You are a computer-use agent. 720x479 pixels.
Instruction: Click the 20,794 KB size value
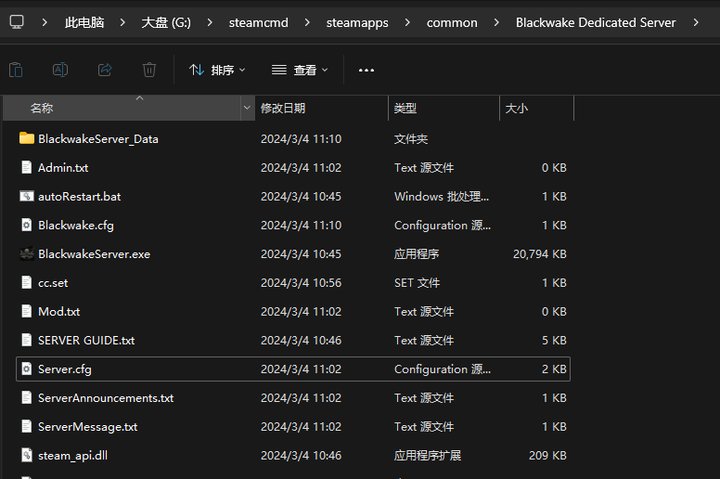tap(540, 254)
